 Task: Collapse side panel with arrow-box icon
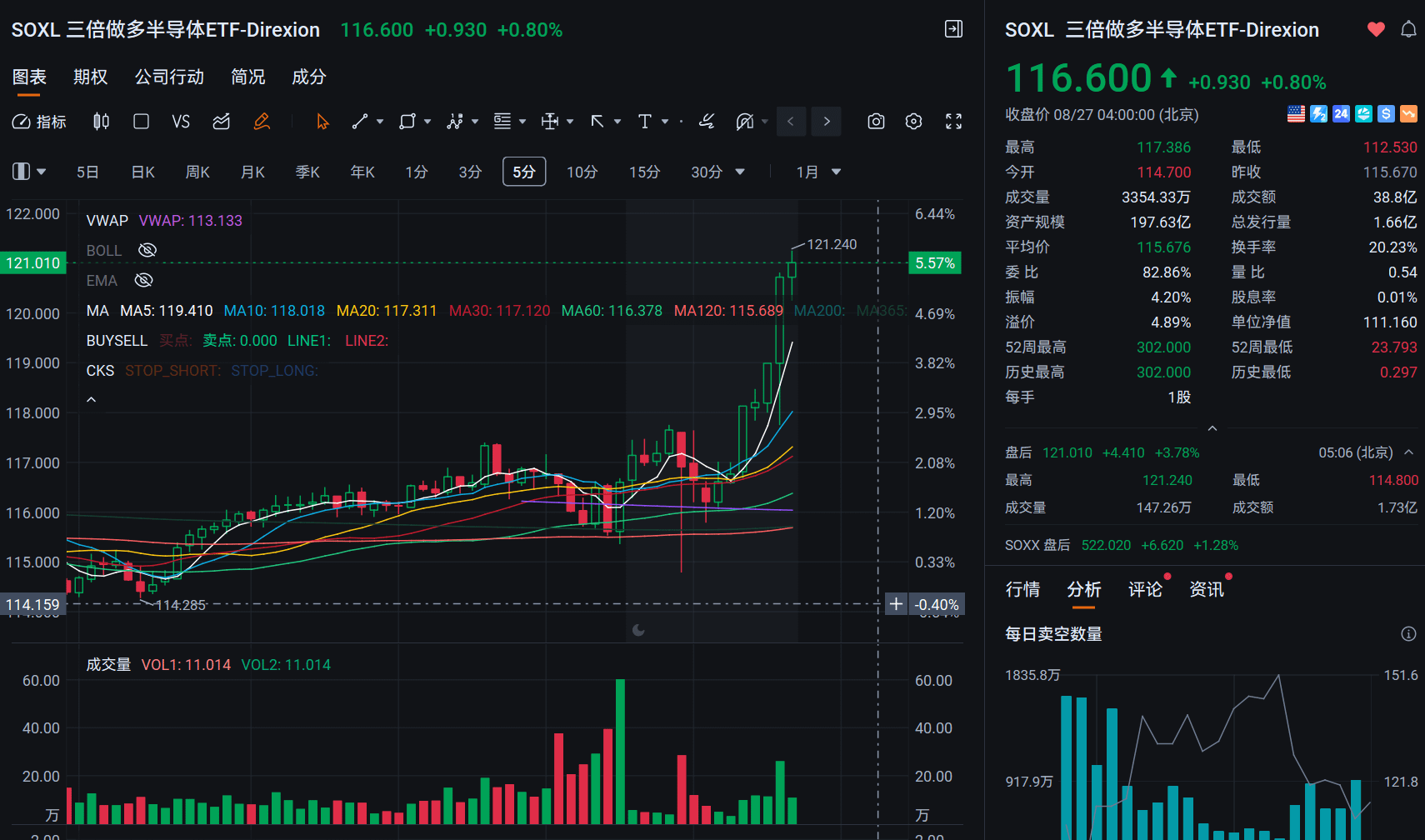click(954, 29)
